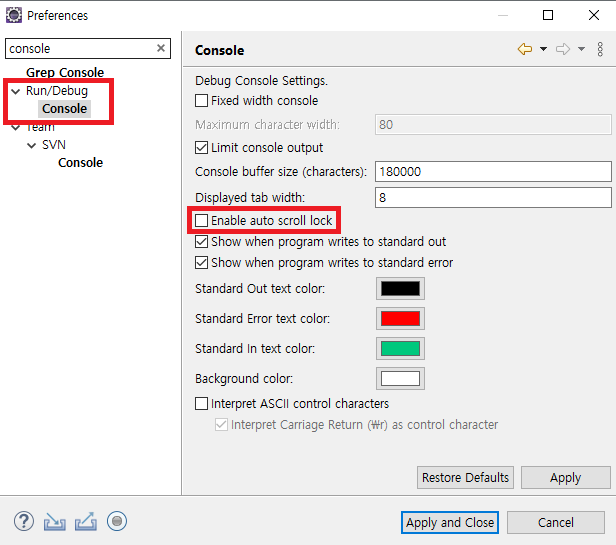Maximize the Preferences window
Image resolution: width=616 pixels, height=545 pixels.
click(x=548, y=15)
